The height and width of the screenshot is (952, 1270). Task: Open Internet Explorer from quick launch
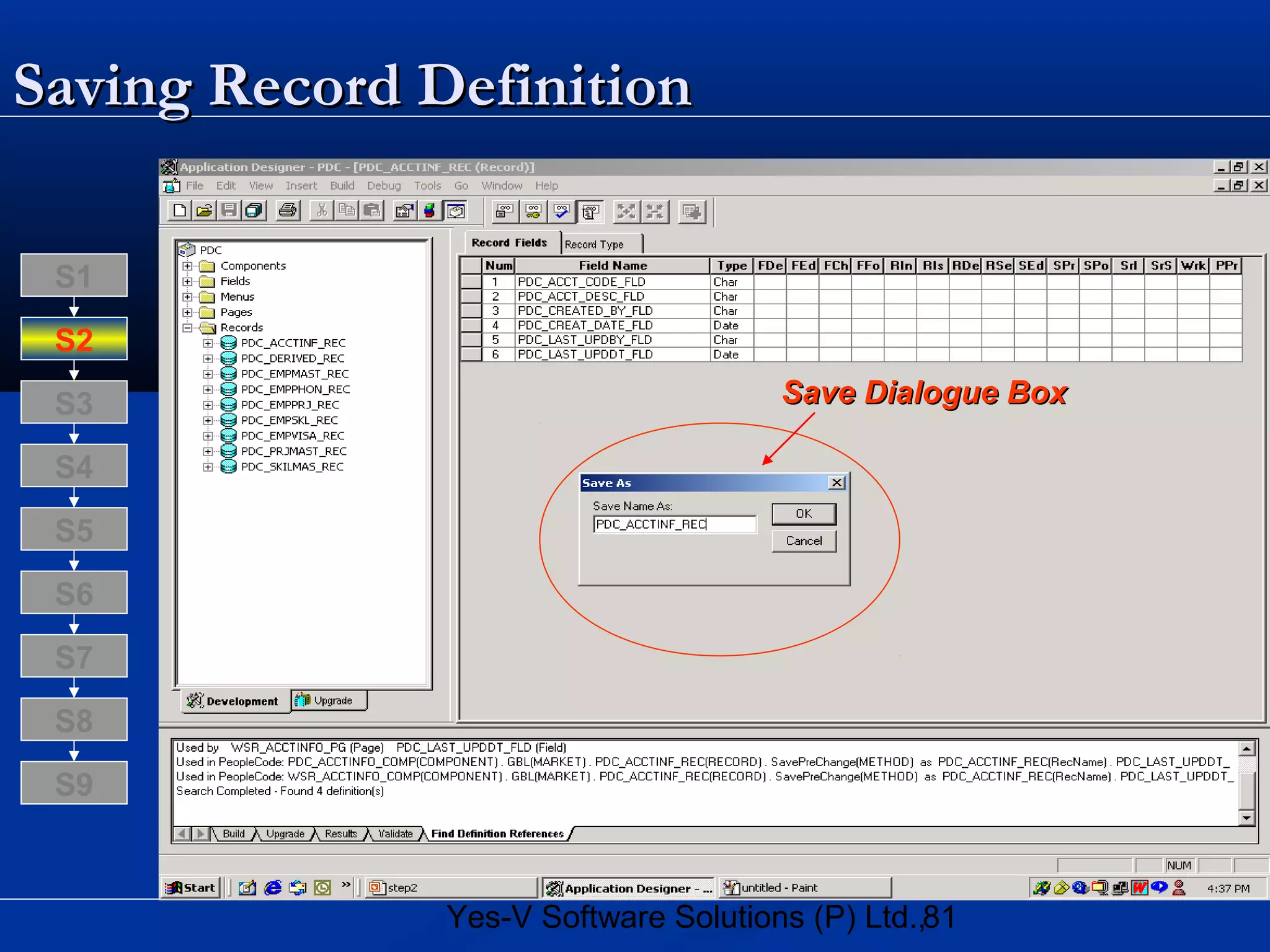pyautogui.click(x=272, y=888)
